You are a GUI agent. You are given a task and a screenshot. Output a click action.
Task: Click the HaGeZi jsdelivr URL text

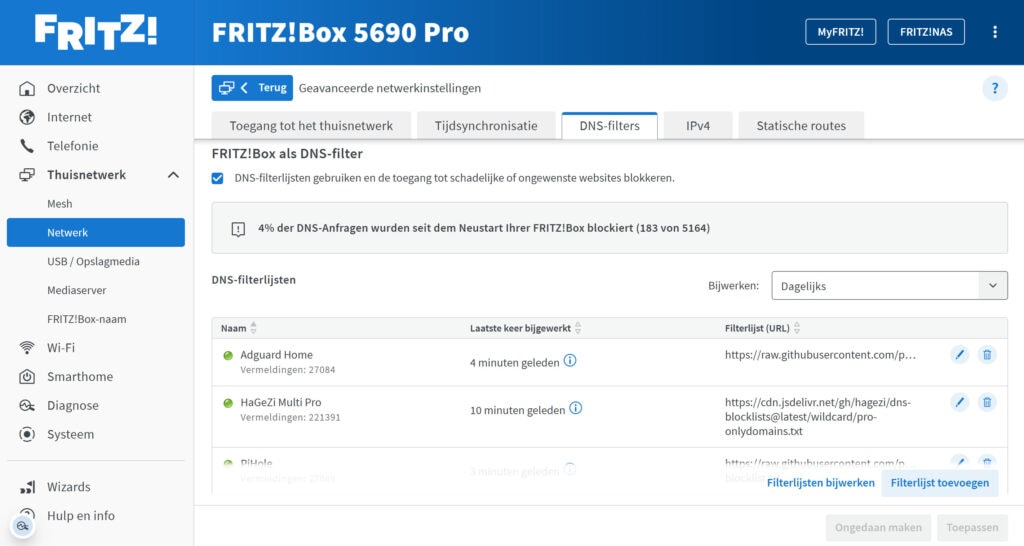click(x=818, y=417)
